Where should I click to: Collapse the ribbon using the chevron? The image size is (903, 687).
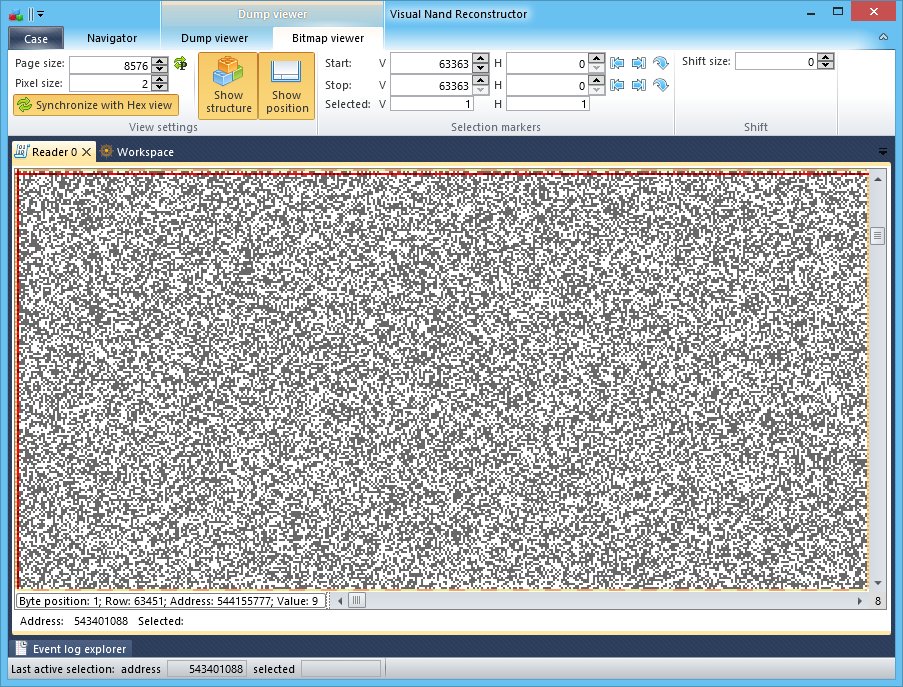883,37
